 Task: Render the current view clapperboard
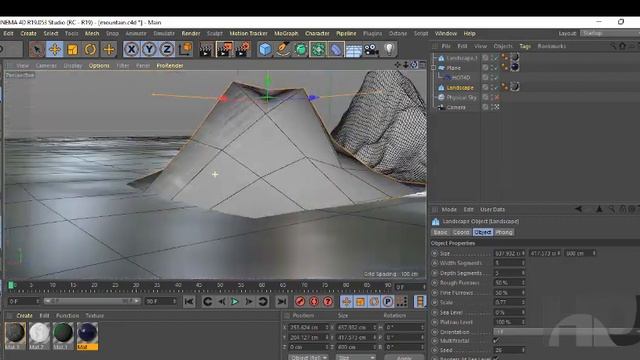coord(207,49)
